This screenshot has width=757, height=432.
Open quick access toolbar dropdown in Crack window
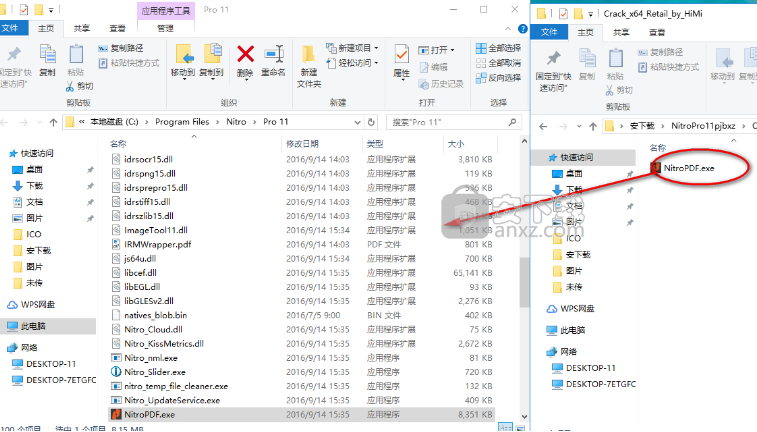point(590,14)
